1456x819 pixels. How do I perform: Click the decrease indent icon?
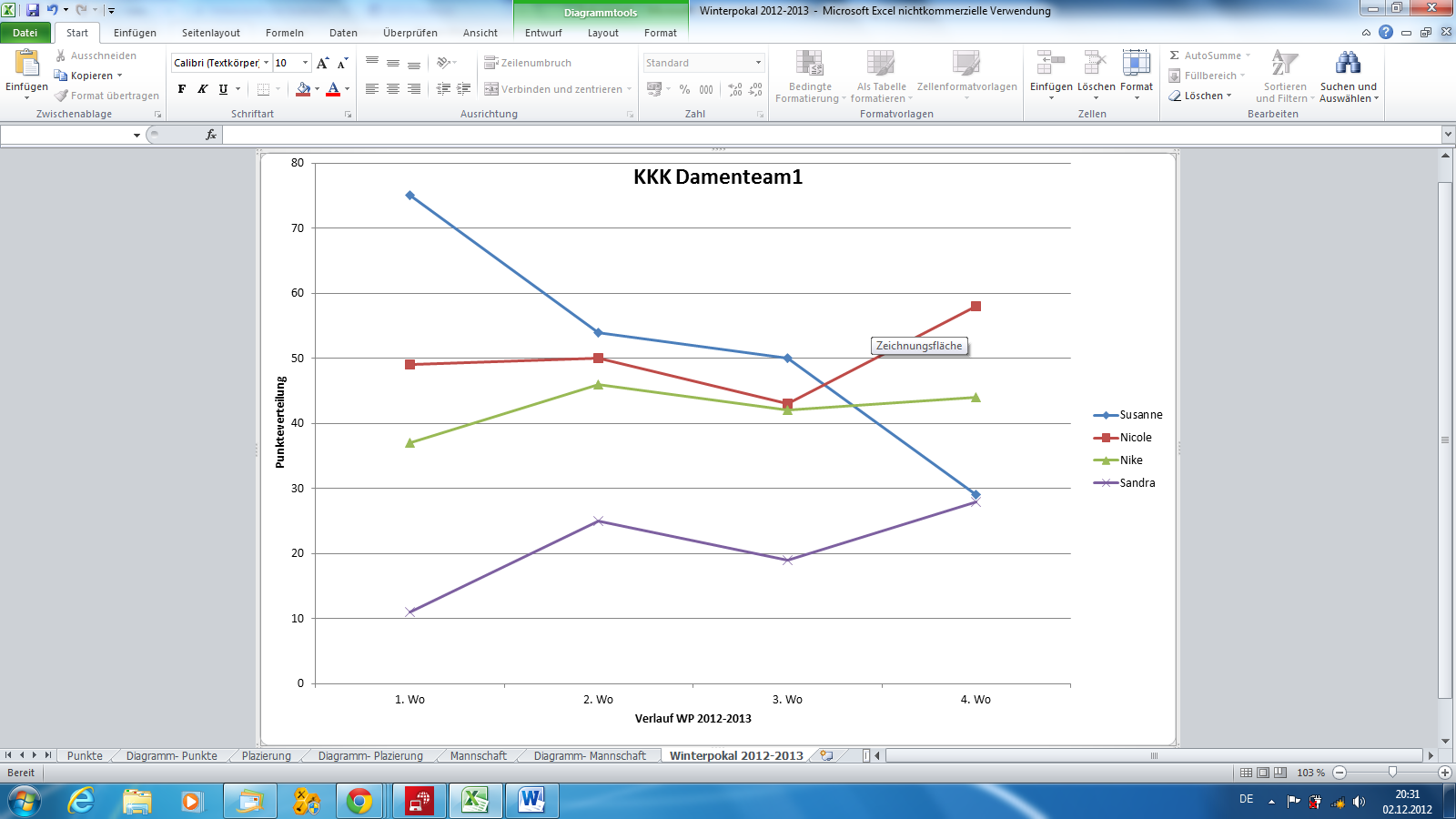tap(443, 89)
